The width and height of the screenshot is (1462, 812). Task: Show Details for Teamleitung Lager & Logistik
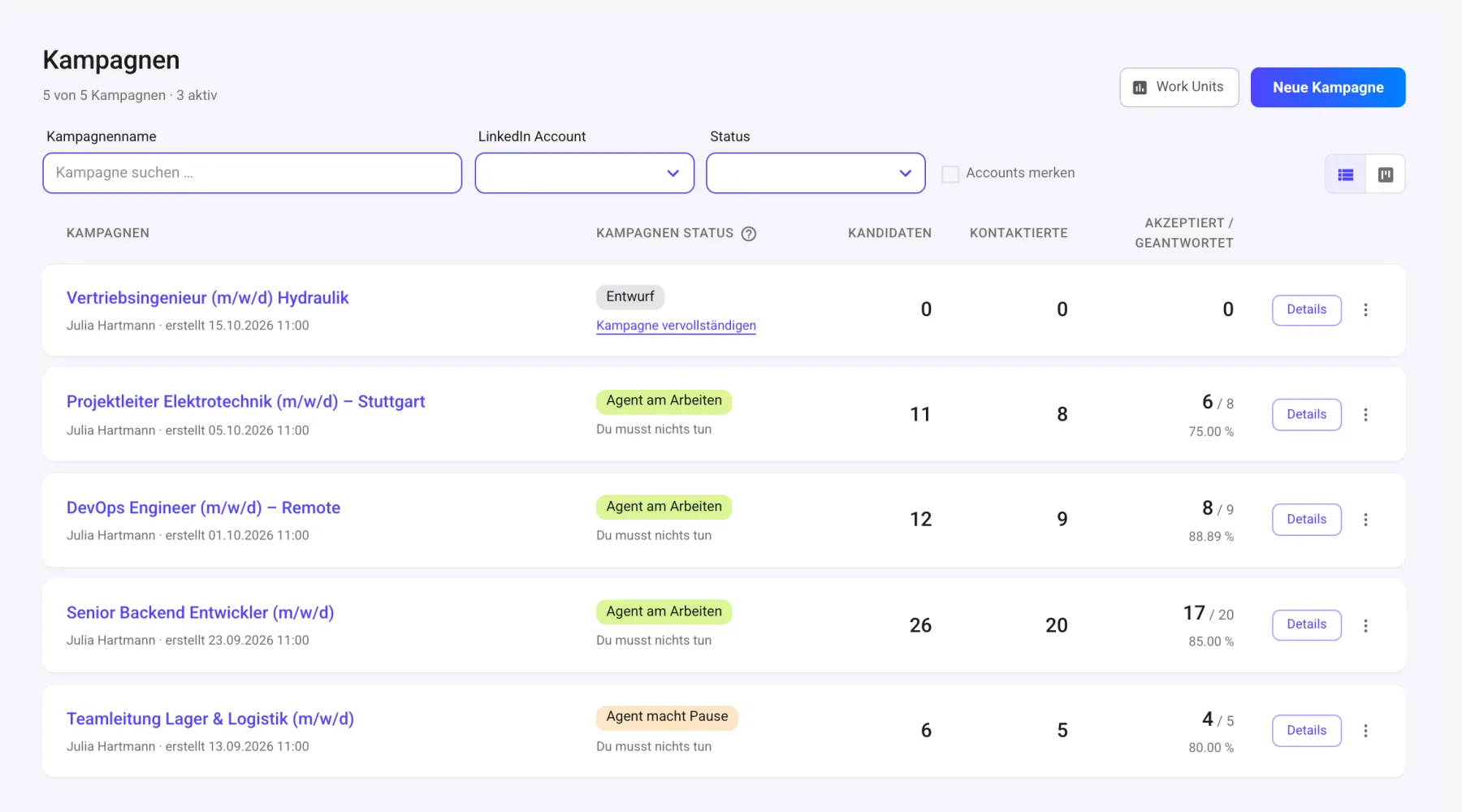[x=1306, y=731]
